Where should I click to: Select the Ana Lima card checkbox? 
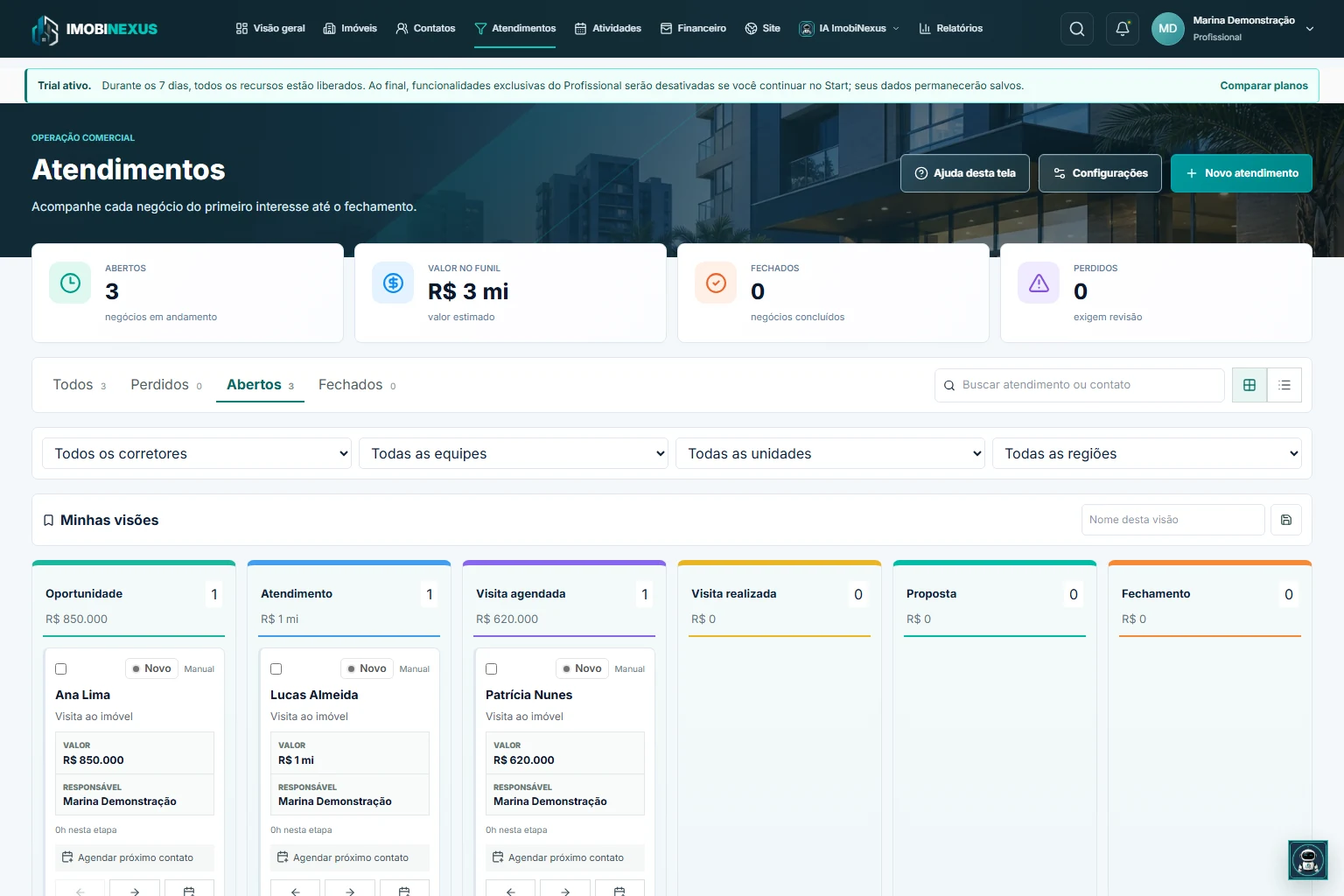pos(61,668)
